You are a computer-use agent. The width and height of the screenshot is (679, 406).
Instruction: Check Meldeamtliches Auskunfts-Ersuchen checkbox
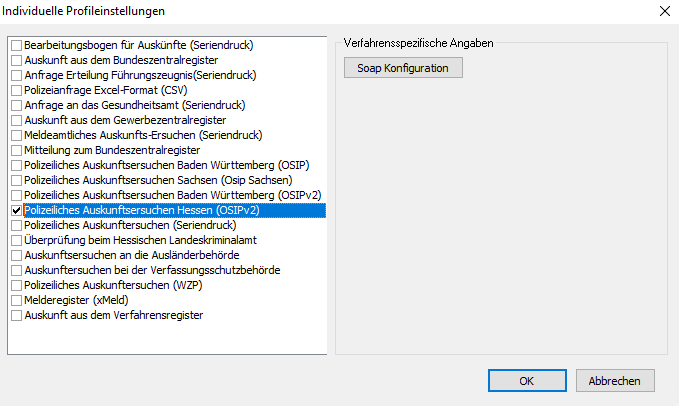(x=16, y=136)
